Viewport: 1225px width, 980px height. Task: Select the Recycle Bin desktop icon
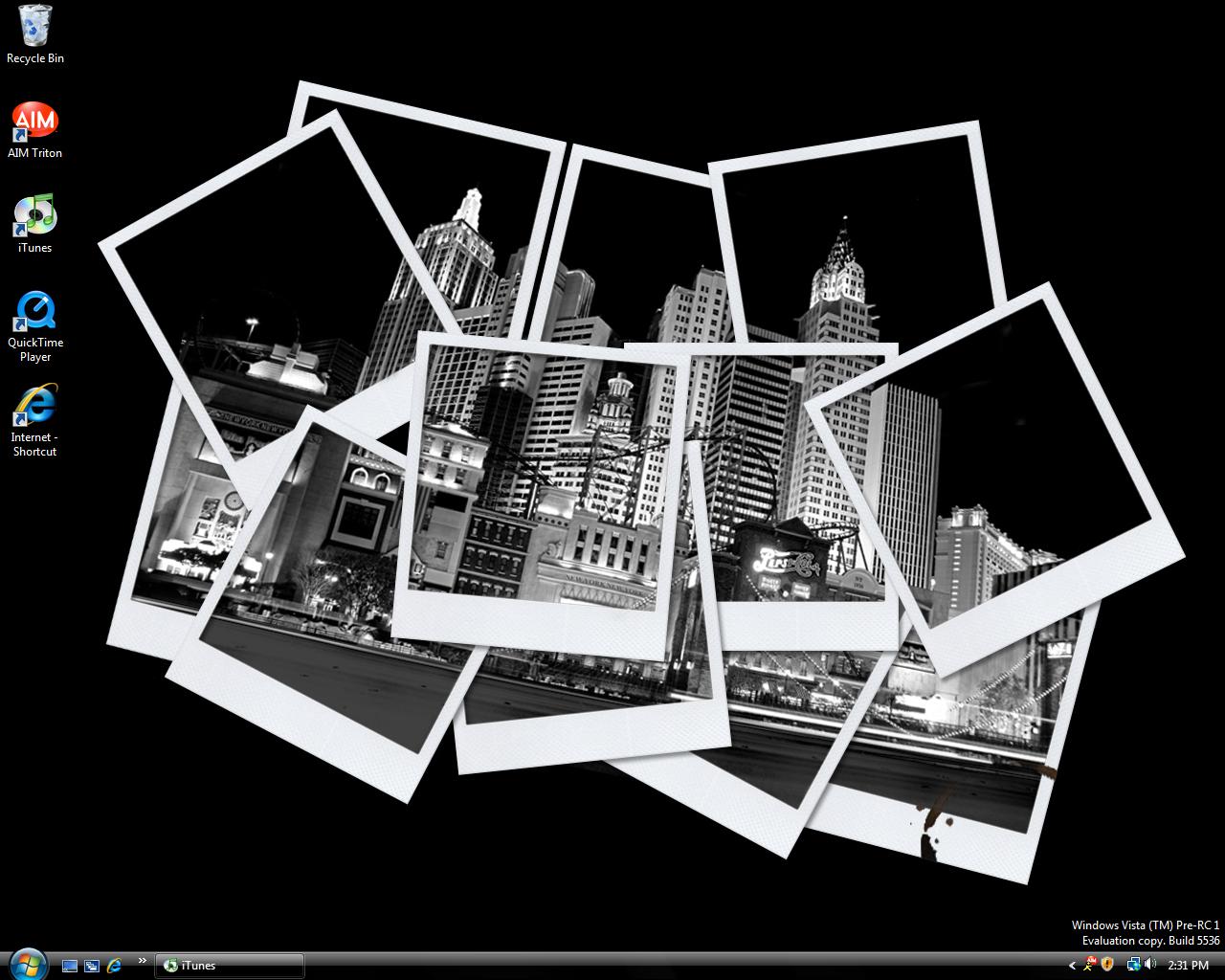[x=35, y=27]
